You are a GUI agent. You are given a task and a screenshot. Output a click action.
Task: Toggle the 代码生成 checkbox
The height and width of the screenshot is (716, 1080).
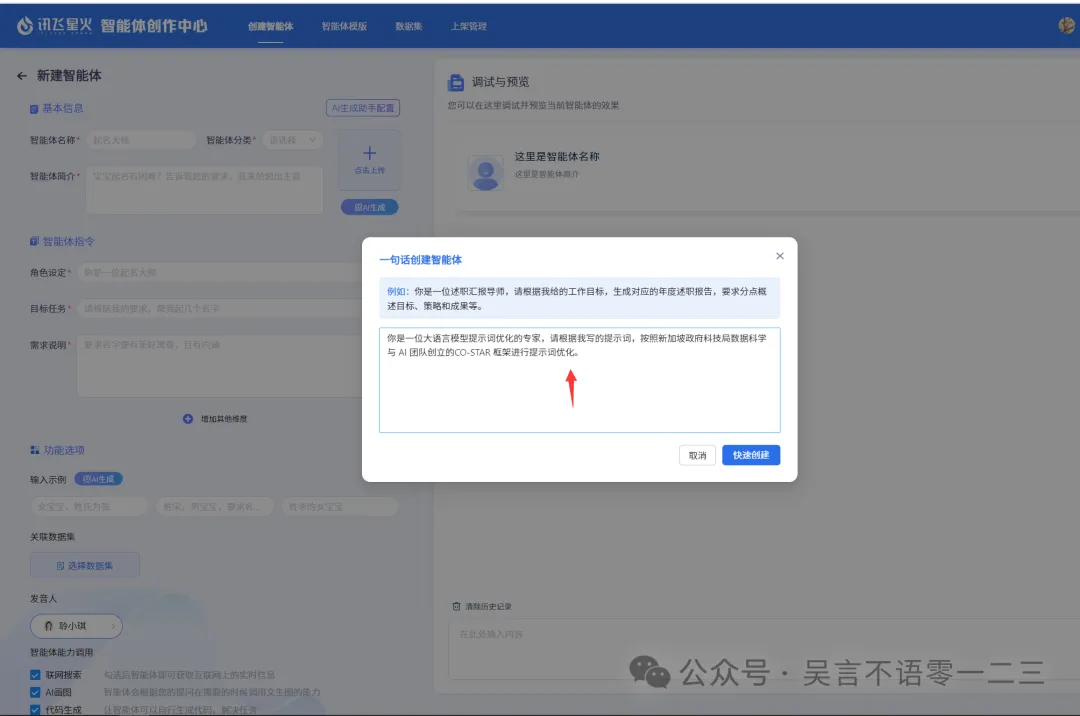(x=35, y=709)
